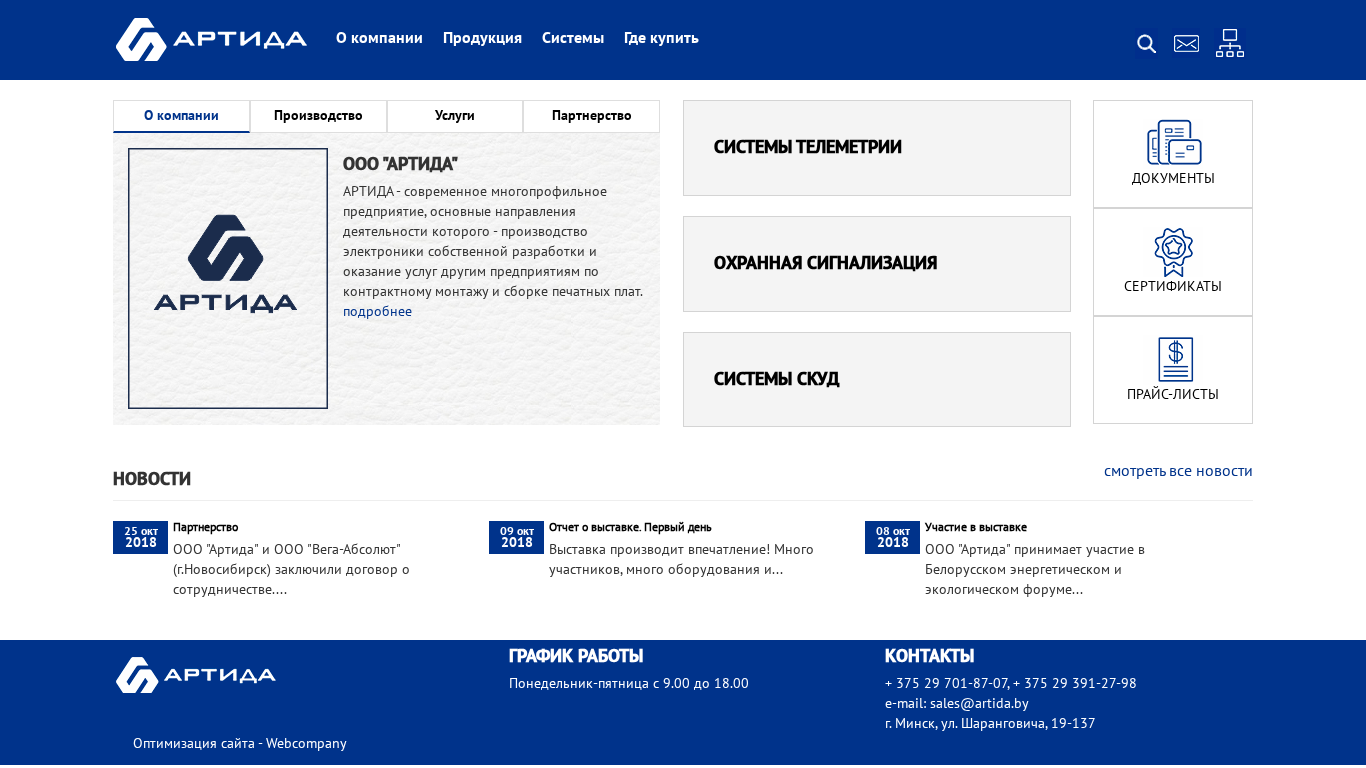
Task: Click the Документы documents icon
Action: (1174, 142)
